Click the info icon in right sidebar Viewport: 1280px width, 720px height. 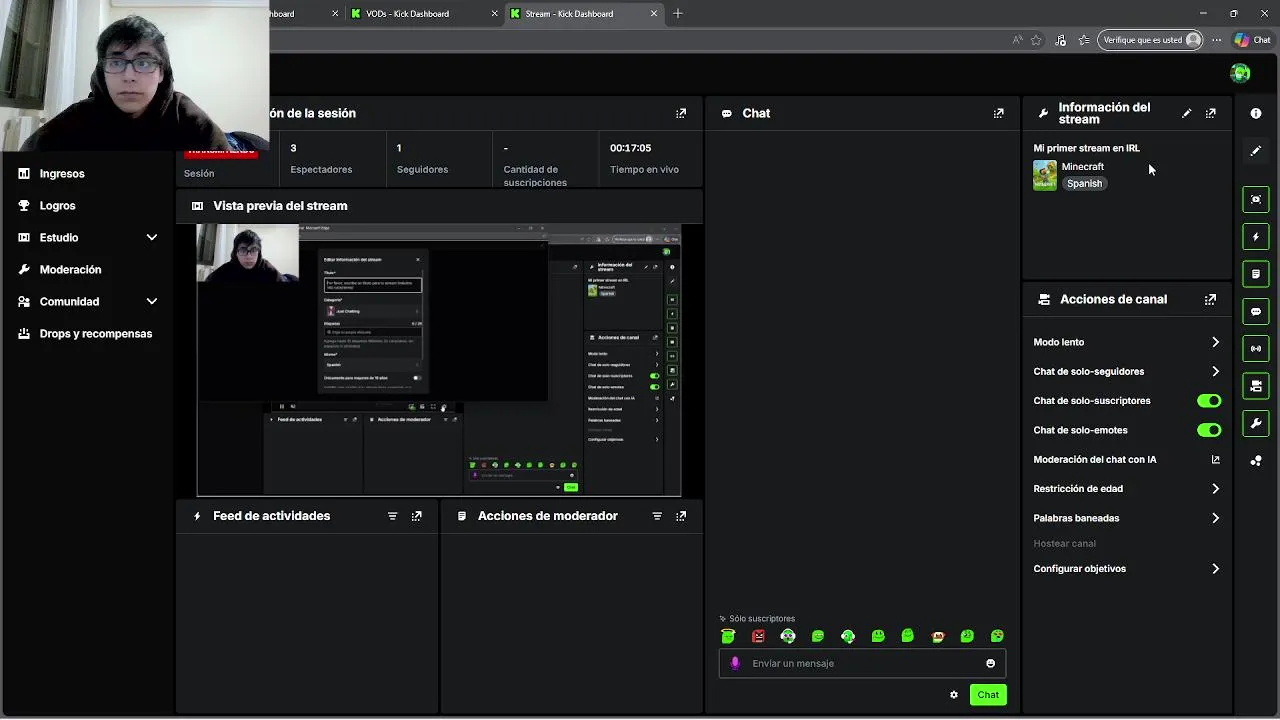[x=1256, y=113]
